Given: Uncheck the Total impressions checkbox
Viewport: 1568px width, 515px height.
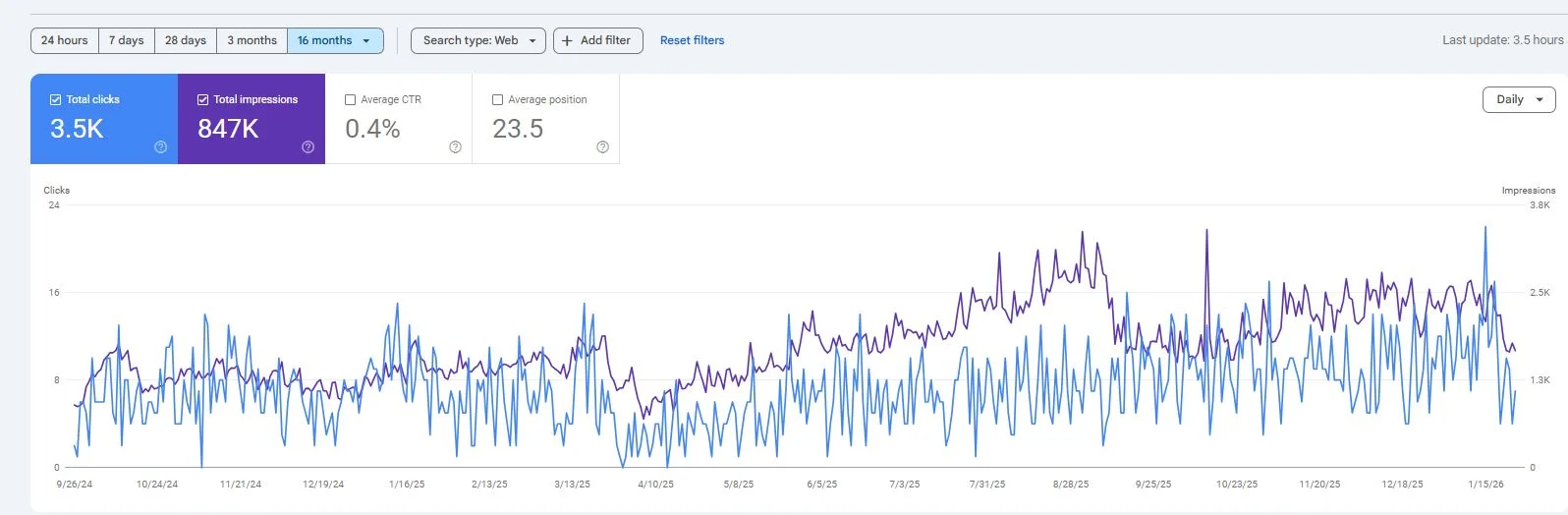Looking at the screenshot, I should point(203,99).
